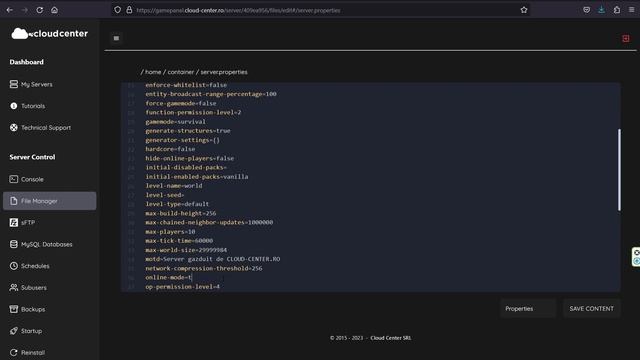Click the max-world-size=29999984 line
This screenshot has height=360, width=640.
pos(186,250)
